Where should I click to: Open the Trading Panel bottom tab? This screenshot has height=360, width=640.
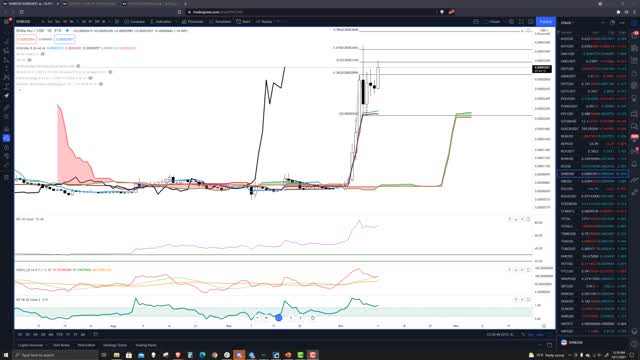tap(146, 345)
